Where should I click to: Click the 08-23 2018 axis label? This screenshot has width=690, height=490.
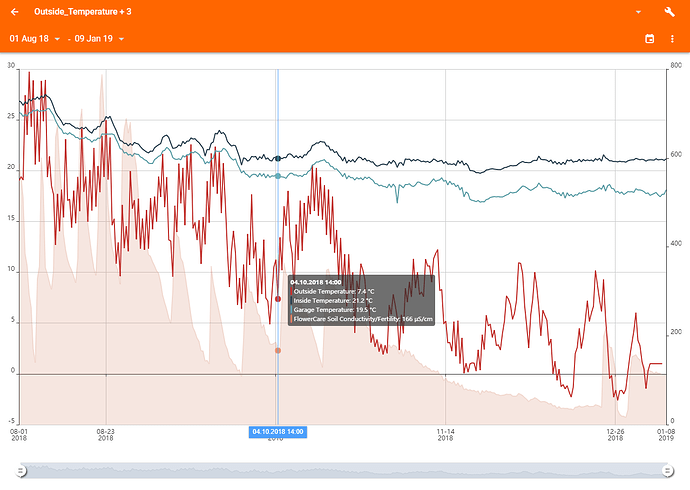tap(106, 435)
